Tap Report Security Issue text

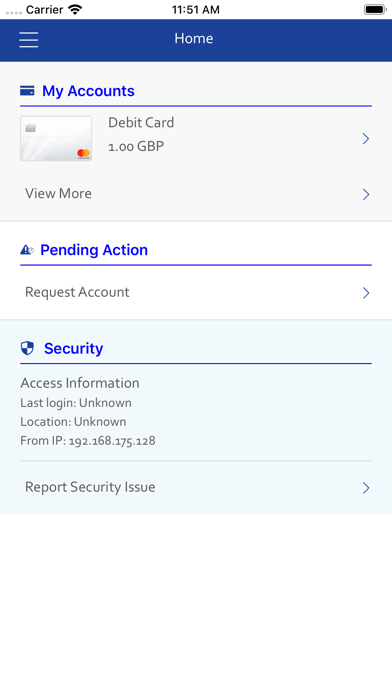(x=90, y=487)
